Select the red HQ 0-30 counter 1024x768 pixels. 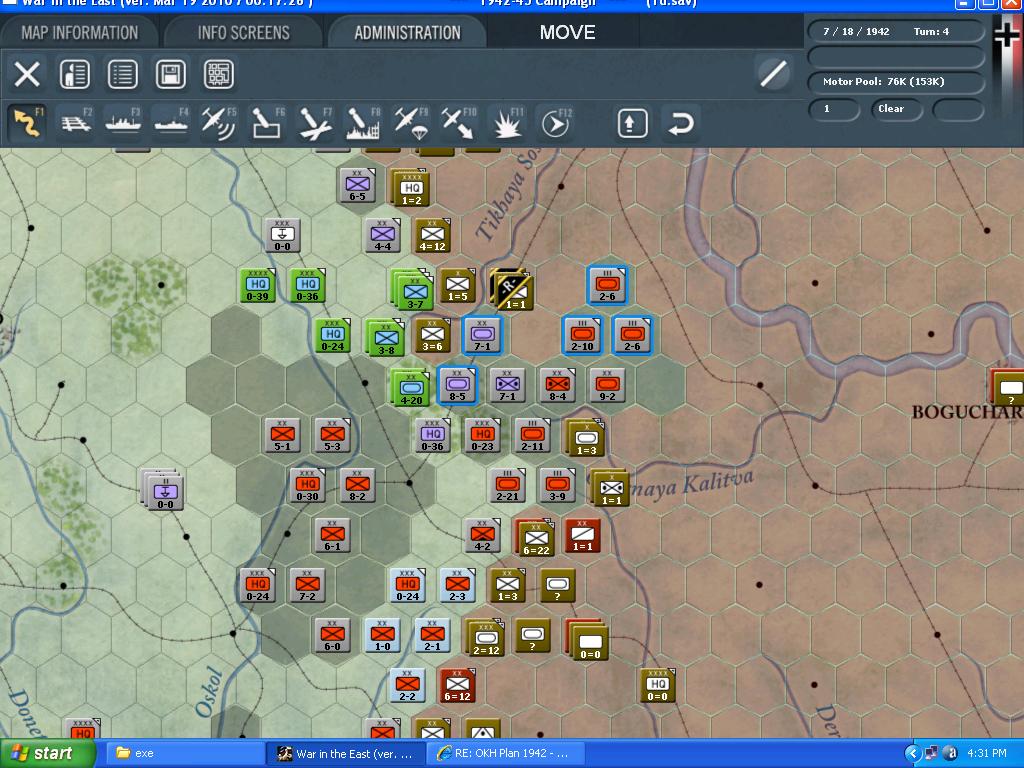pyautogui.click(x=308, y=485)
